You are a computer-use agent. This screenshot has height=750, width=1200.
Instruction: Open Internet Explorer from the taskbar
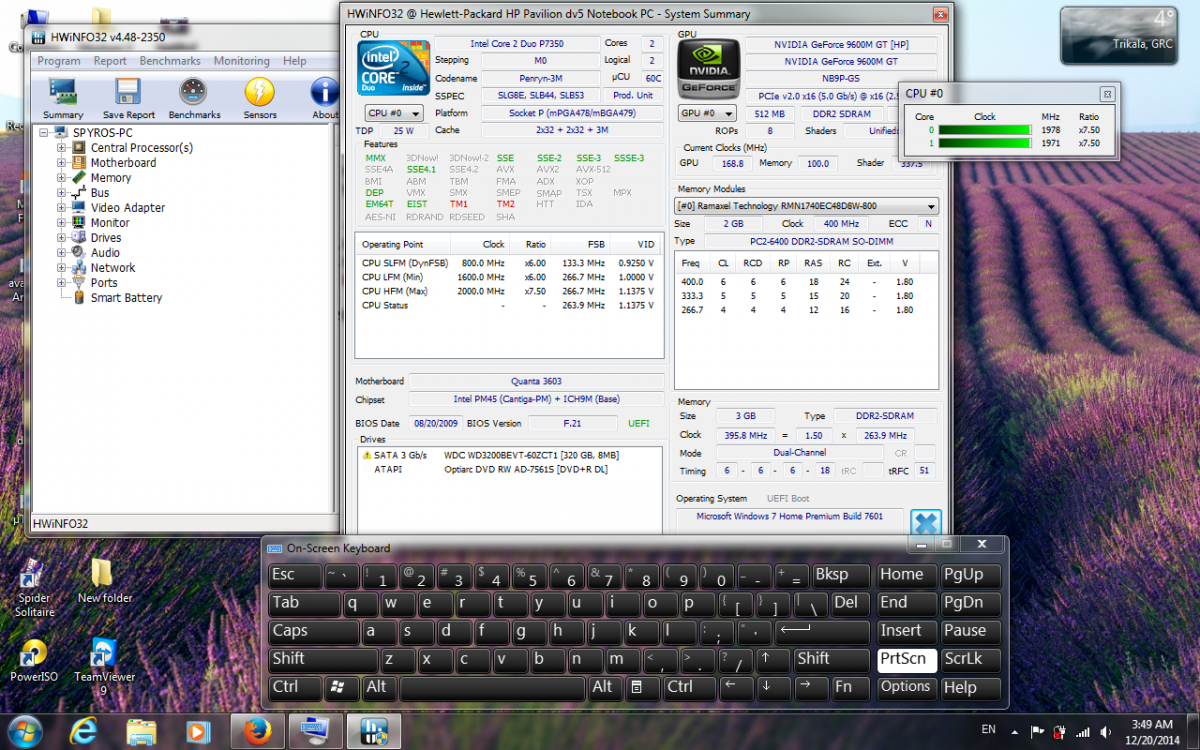83,732
